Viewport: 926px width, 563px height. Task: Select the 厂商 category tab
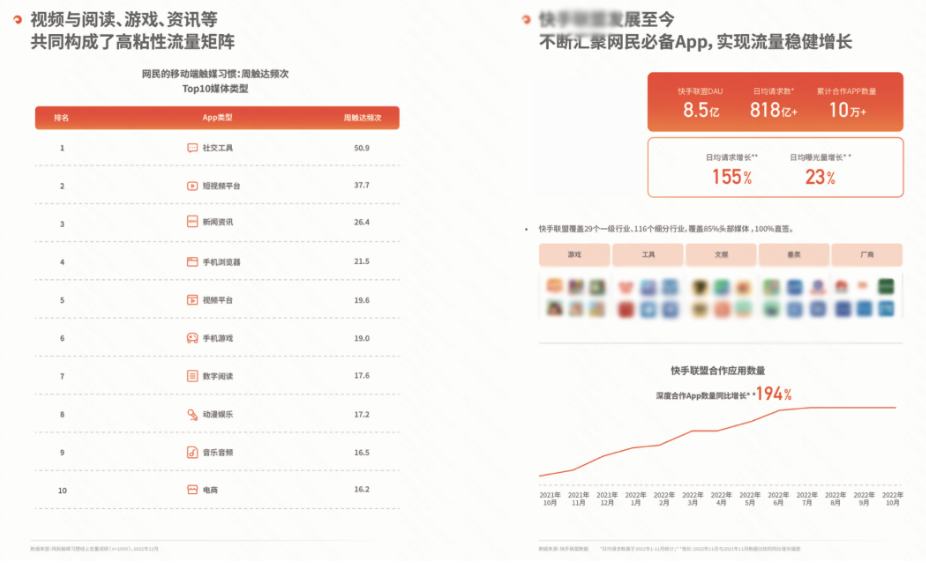(x=867, y=255)
